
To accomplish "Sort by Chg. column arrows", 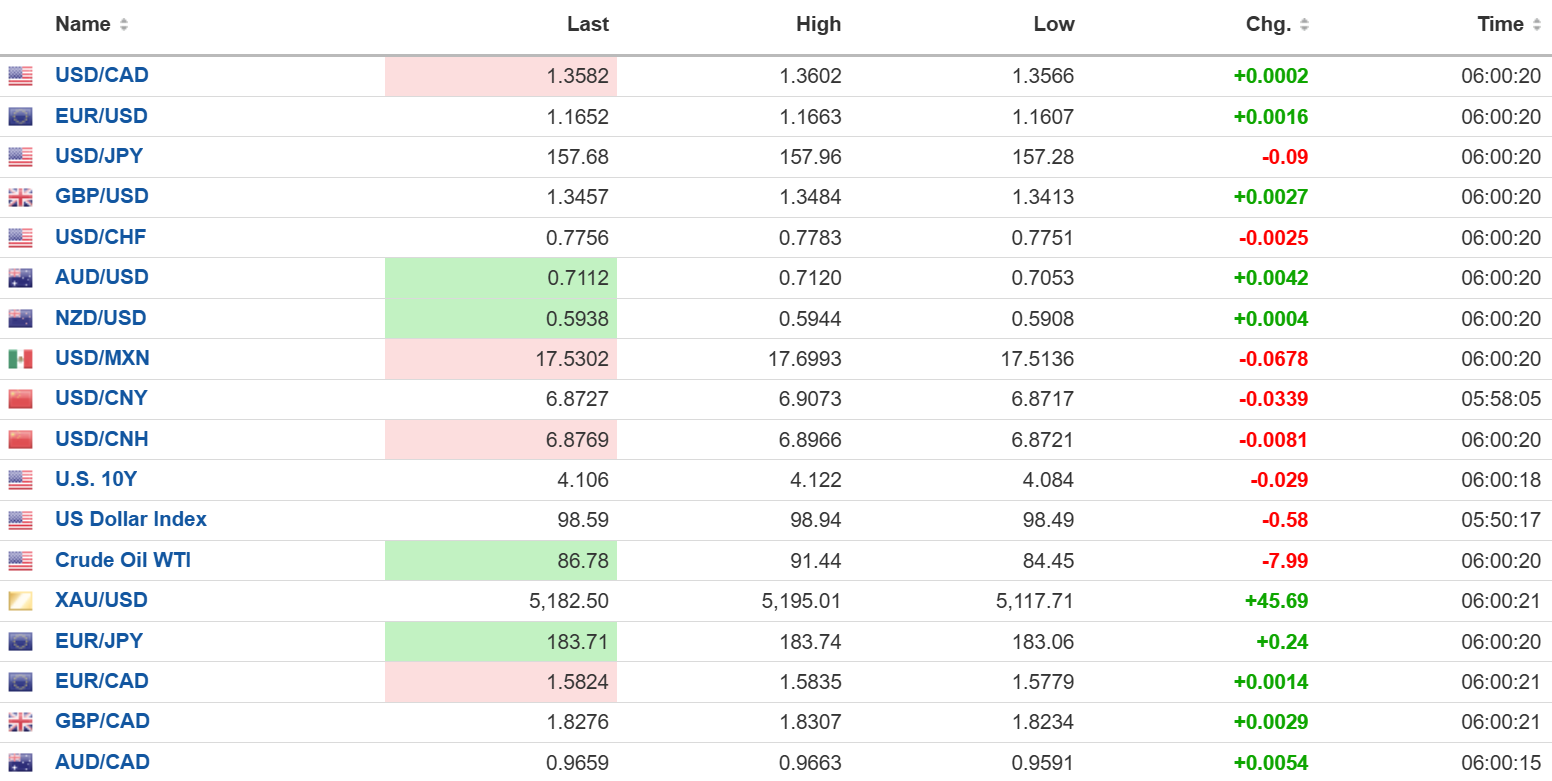I will tap(1304, 25).
